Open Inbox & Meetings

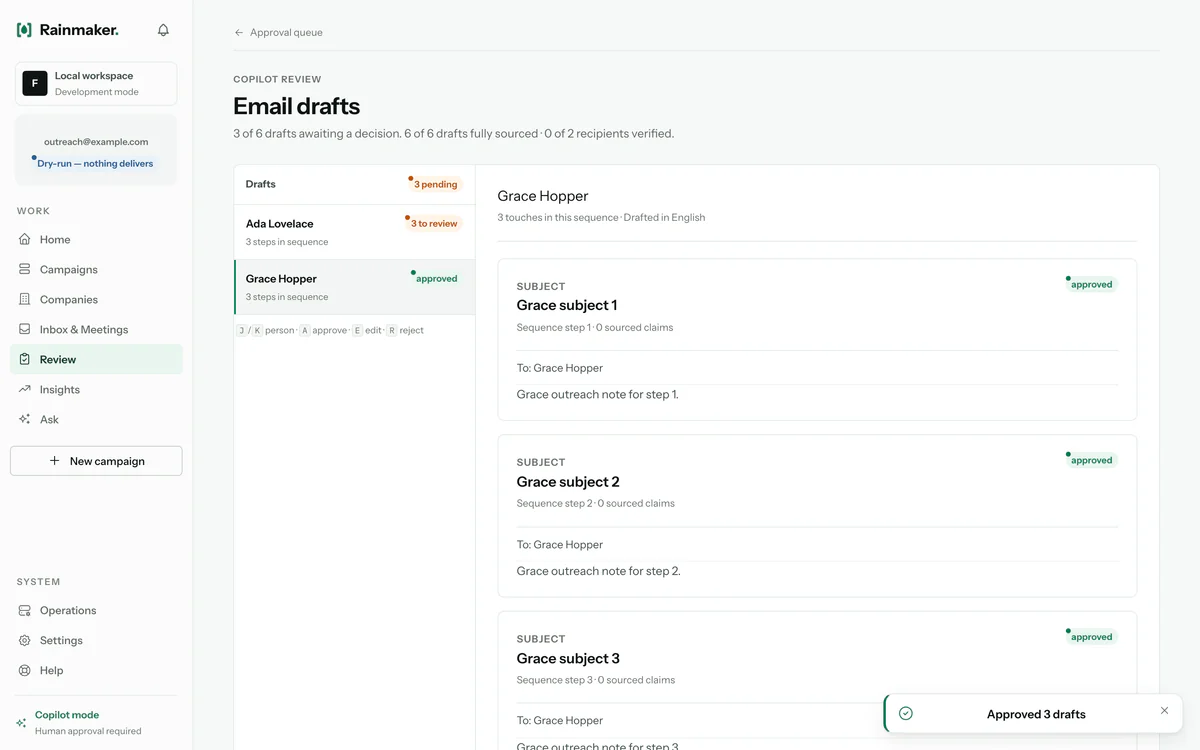click(x=96, y=329)
